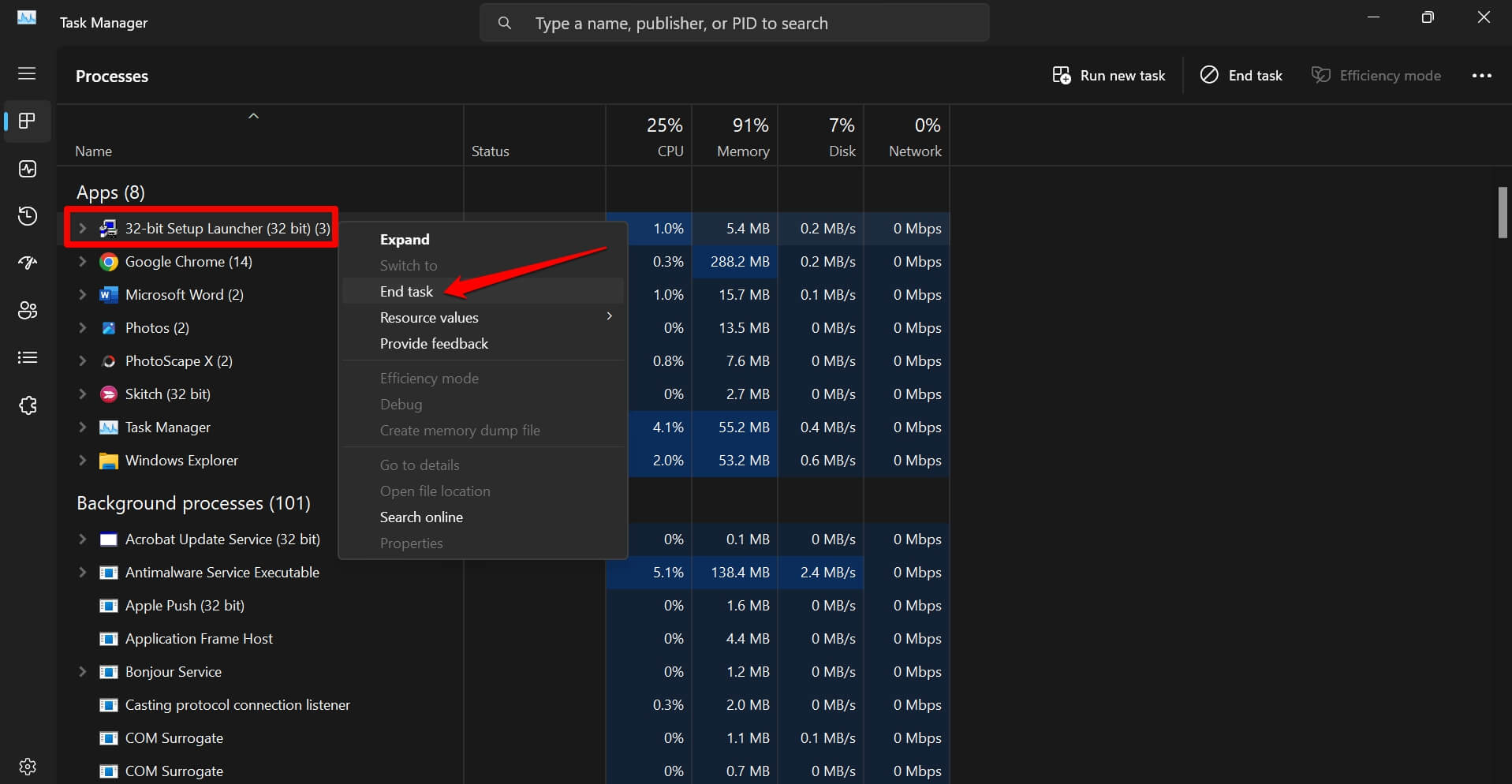Image resolution: width=1512 pixels, height=784 pixels.
Task: Click the search magnifier icon
Action: 505,23
